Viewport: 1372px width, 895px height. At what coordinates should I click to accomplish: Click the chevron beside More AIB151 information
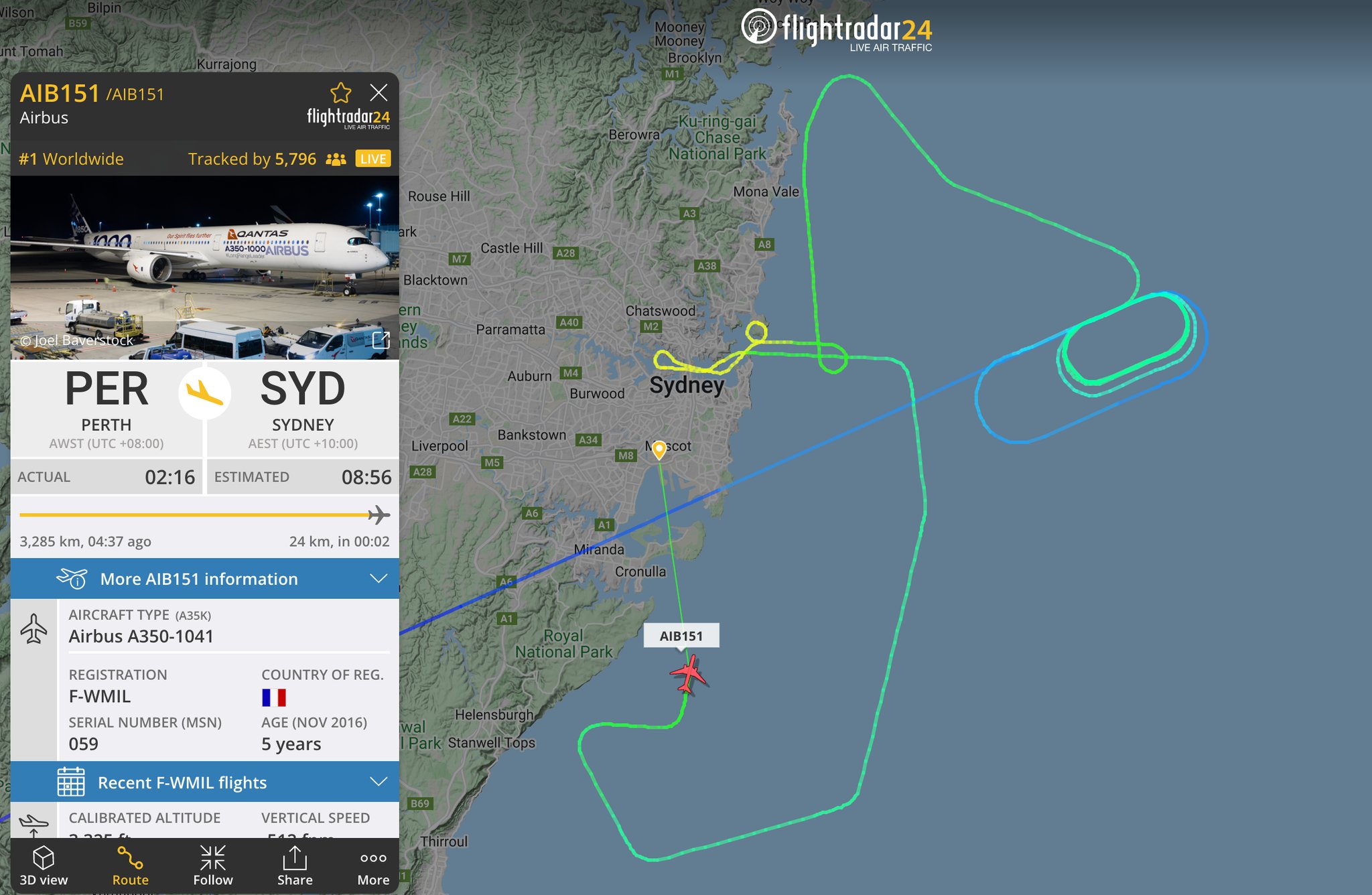click(x=379, y=578)
